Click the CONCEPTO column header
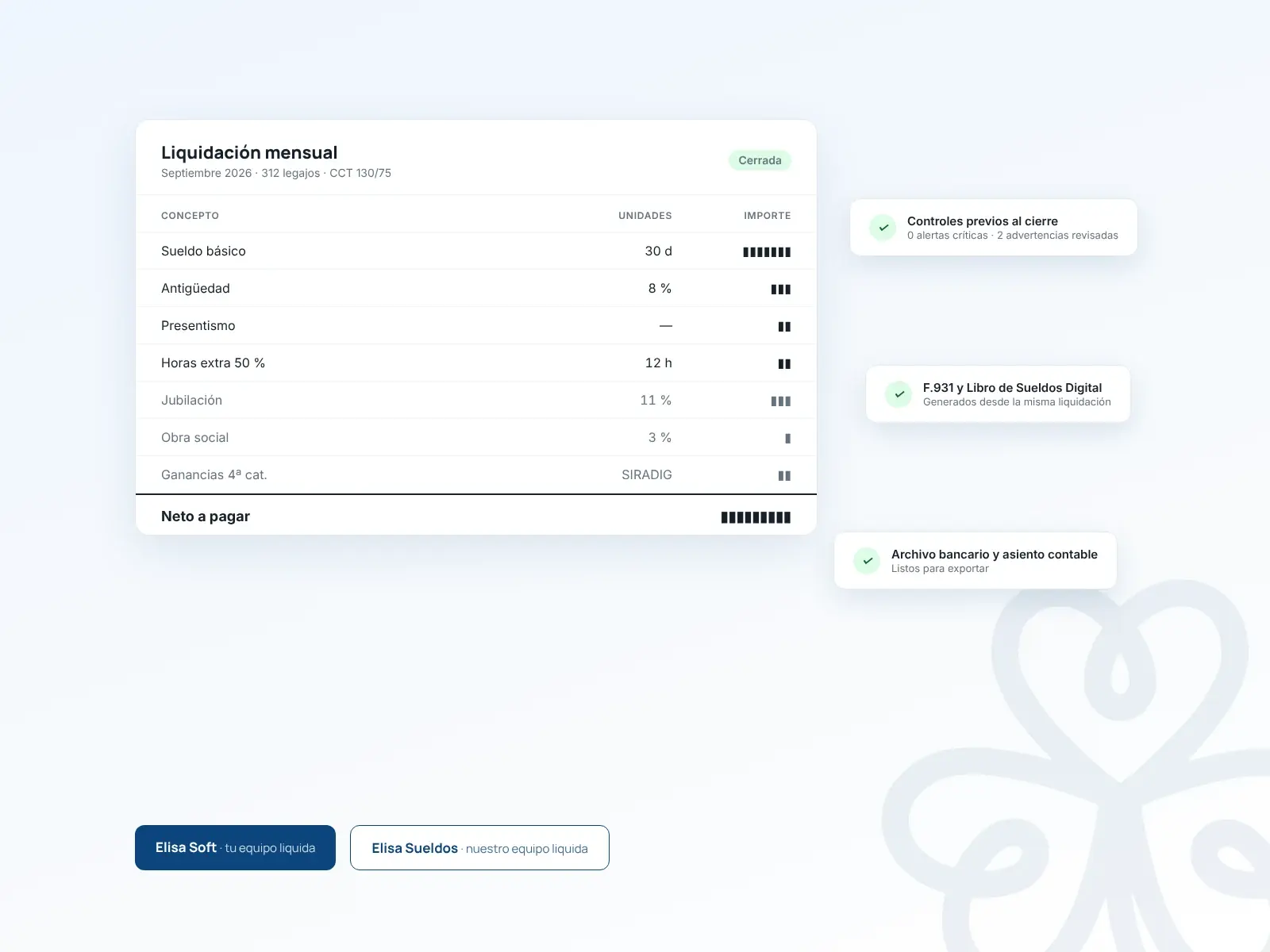 coord(190,216)
